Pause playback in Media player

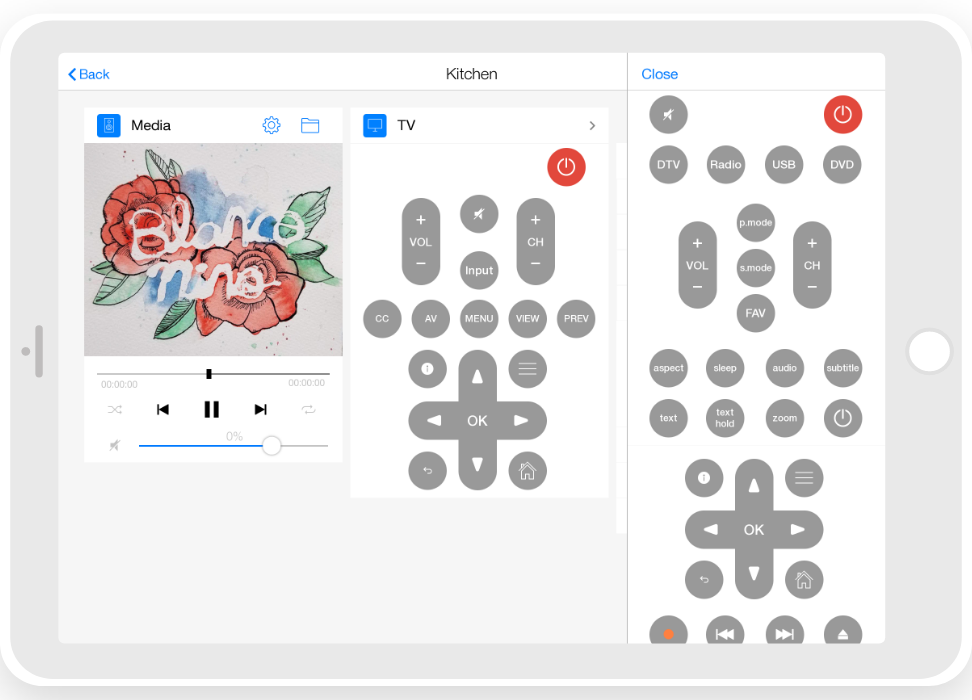[211, 409]
